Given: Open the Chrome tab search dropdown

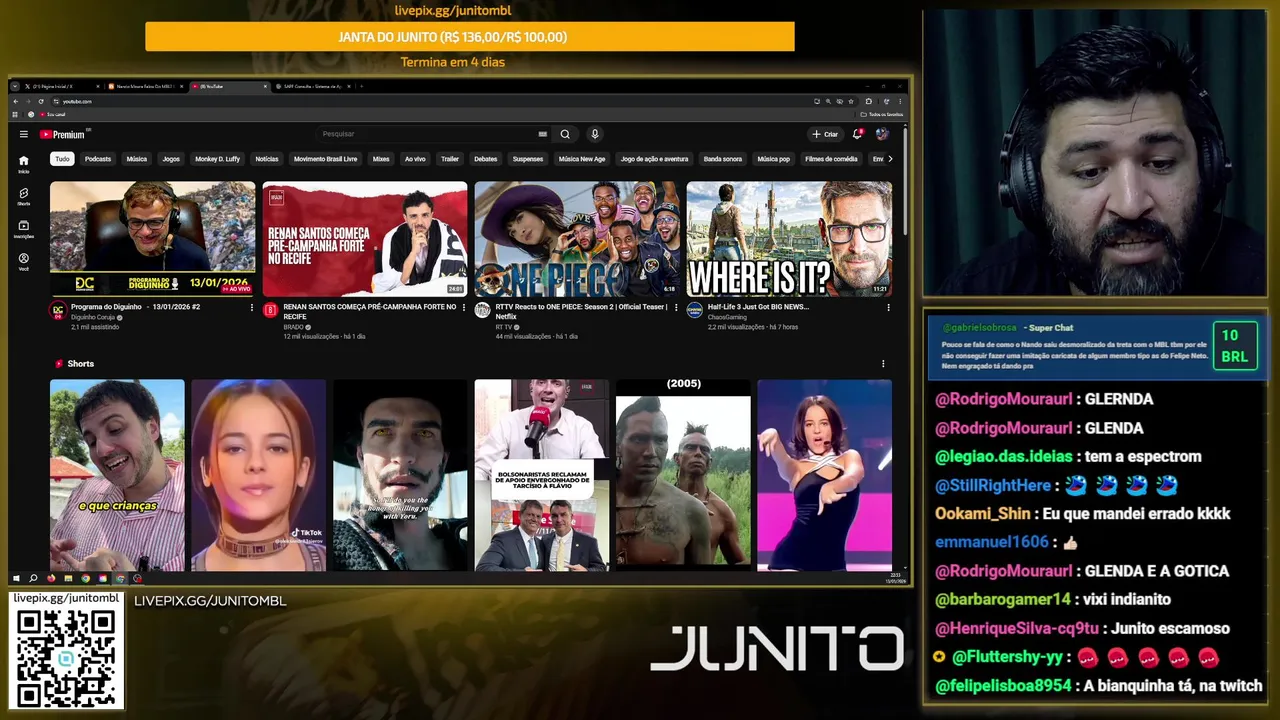Looking at the screenshot, I should (14, 86).
